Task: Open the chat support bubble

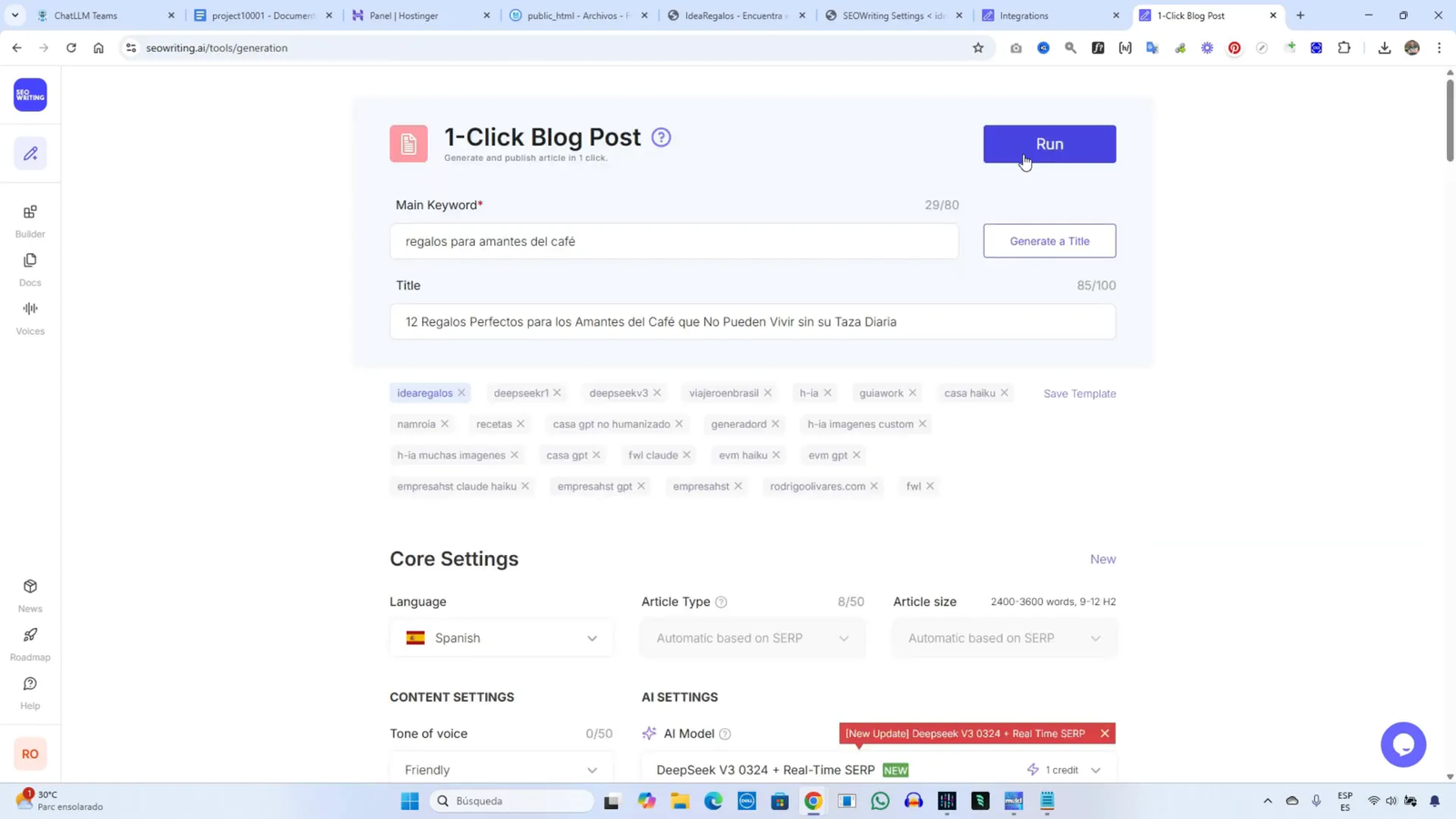Action: coord(1403,744)
